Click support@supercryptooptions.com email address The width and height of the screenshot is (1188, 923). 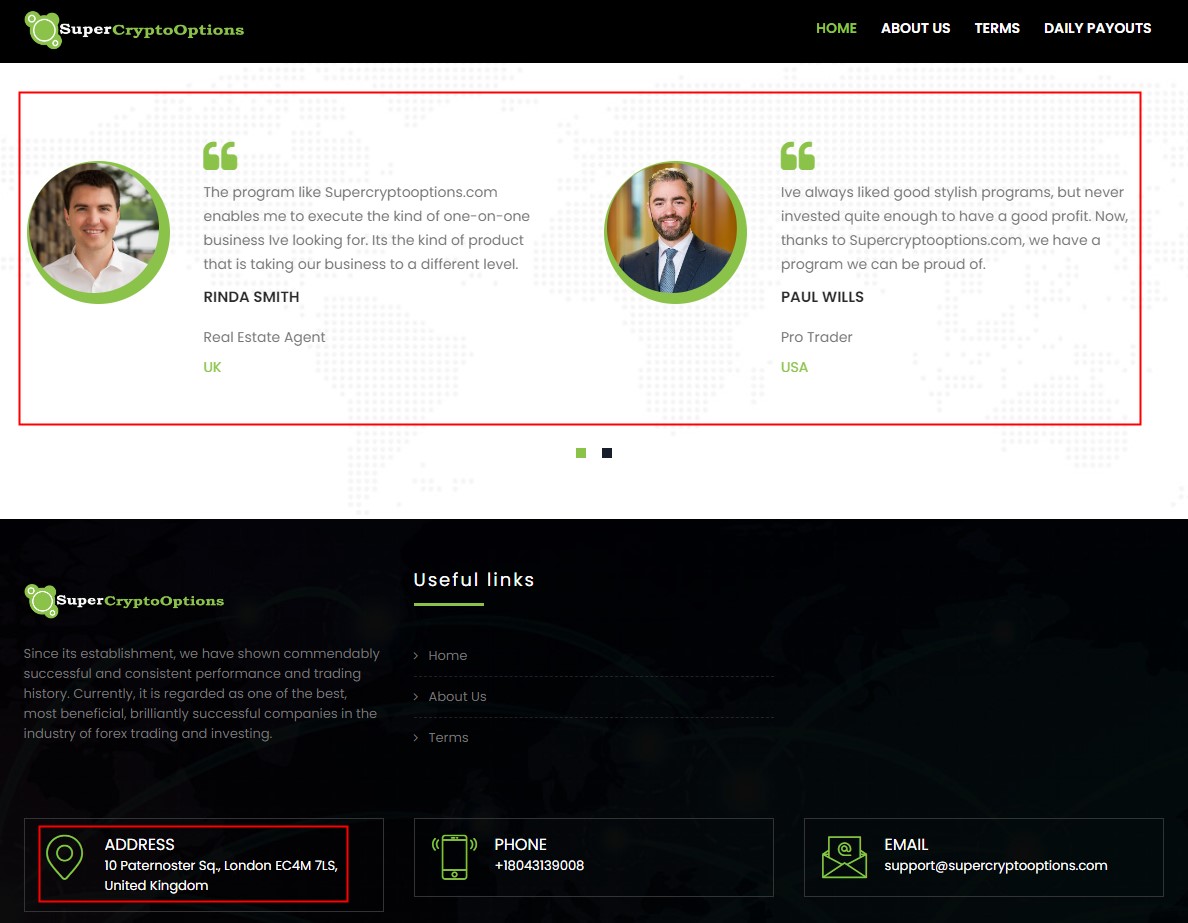996,865
